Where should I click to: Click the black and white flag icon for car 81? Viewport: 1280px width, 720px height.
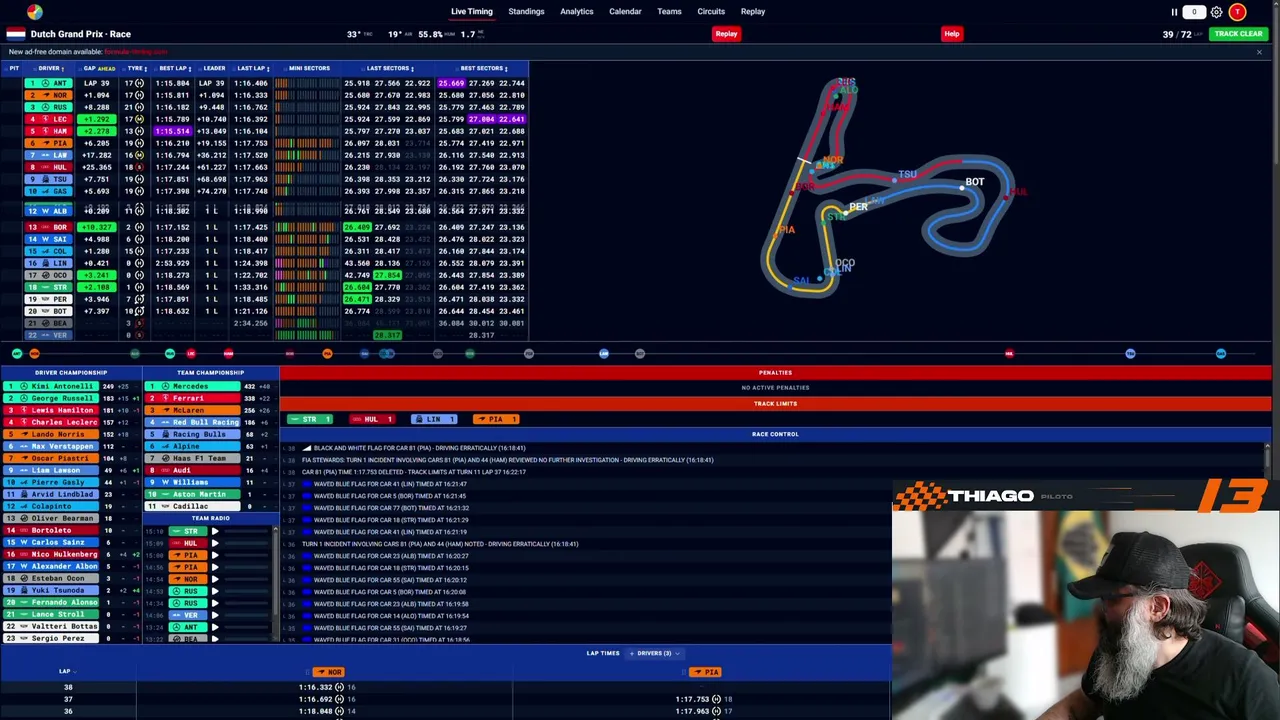point(307,448)
